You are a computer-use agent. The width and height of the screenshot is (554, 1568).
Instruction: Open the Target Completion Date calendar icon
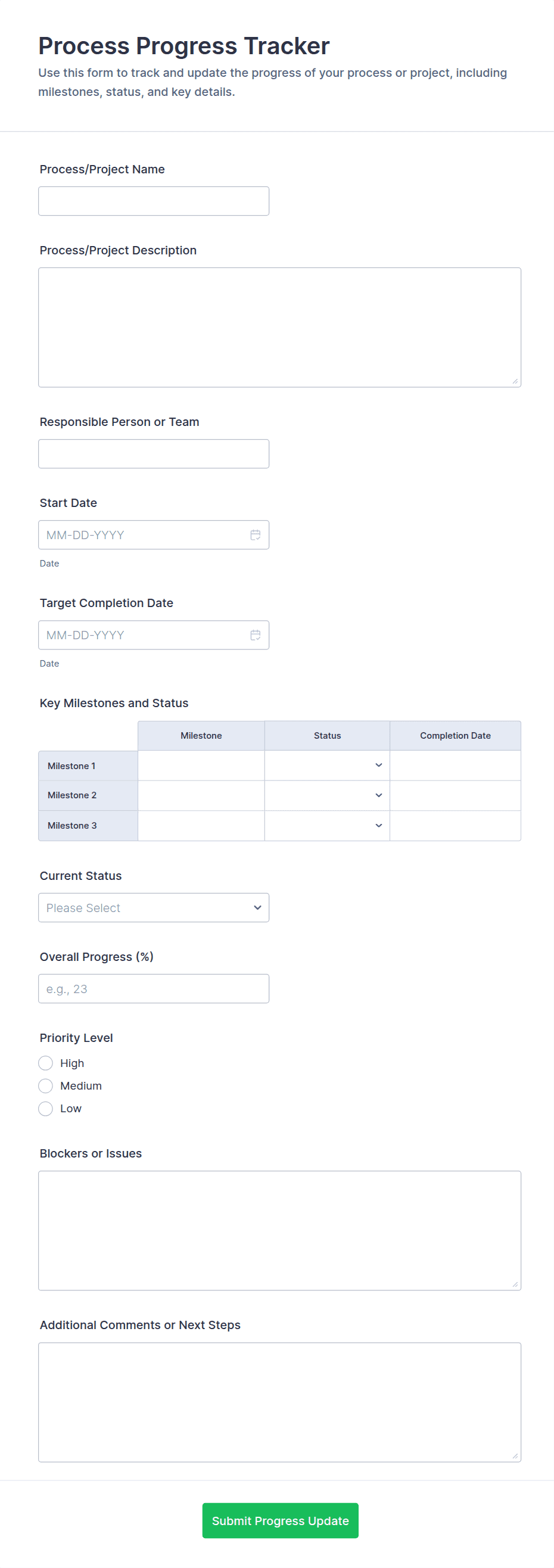(255, 635)
